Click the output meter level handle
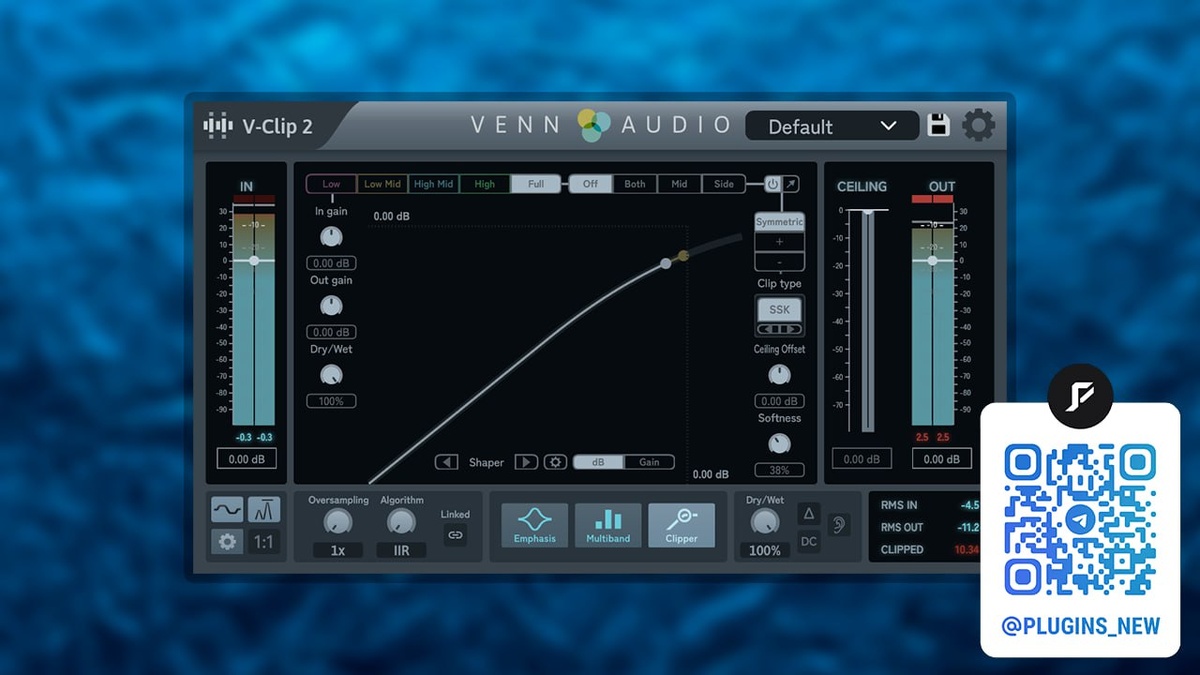The height and width of the screenshot is (675, 1200). click(932, 260)
